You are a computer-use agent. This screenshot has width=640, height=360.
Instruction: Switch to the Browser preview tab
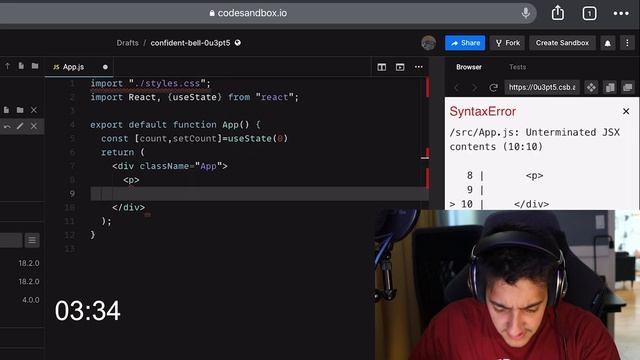pos(469,67)
